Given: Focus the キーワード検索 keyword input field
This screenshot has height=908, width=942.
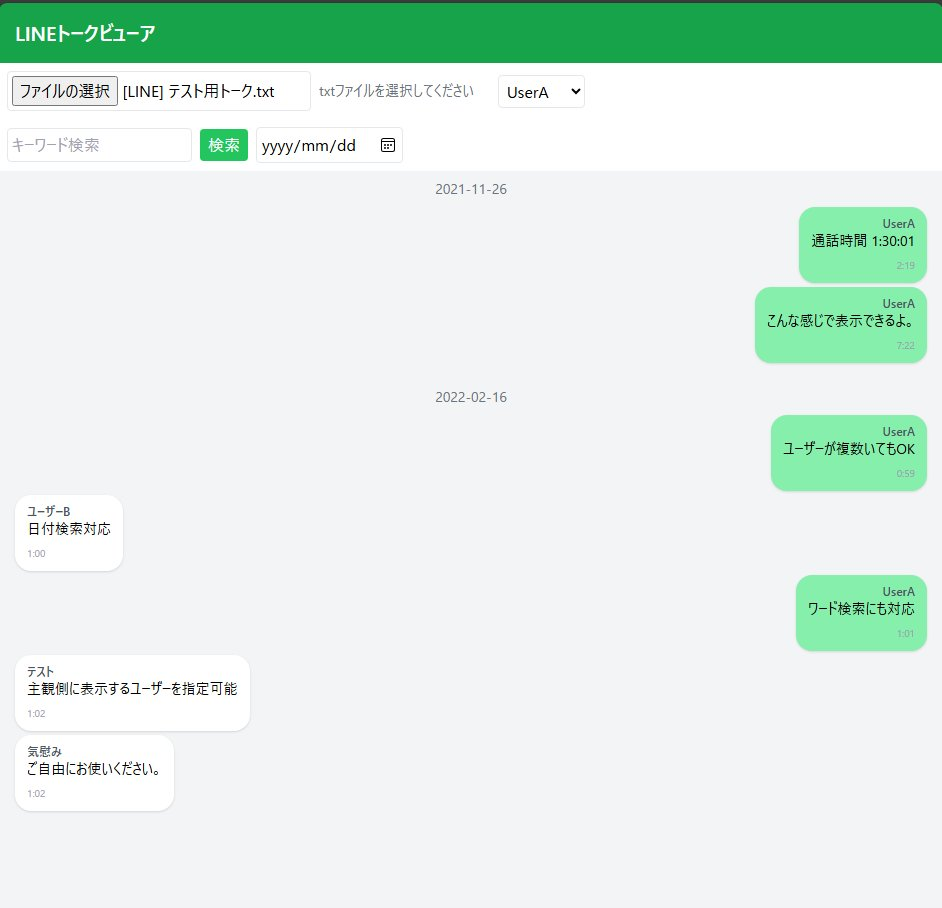Looking at the screenshot, I should [x=99, y=145].
